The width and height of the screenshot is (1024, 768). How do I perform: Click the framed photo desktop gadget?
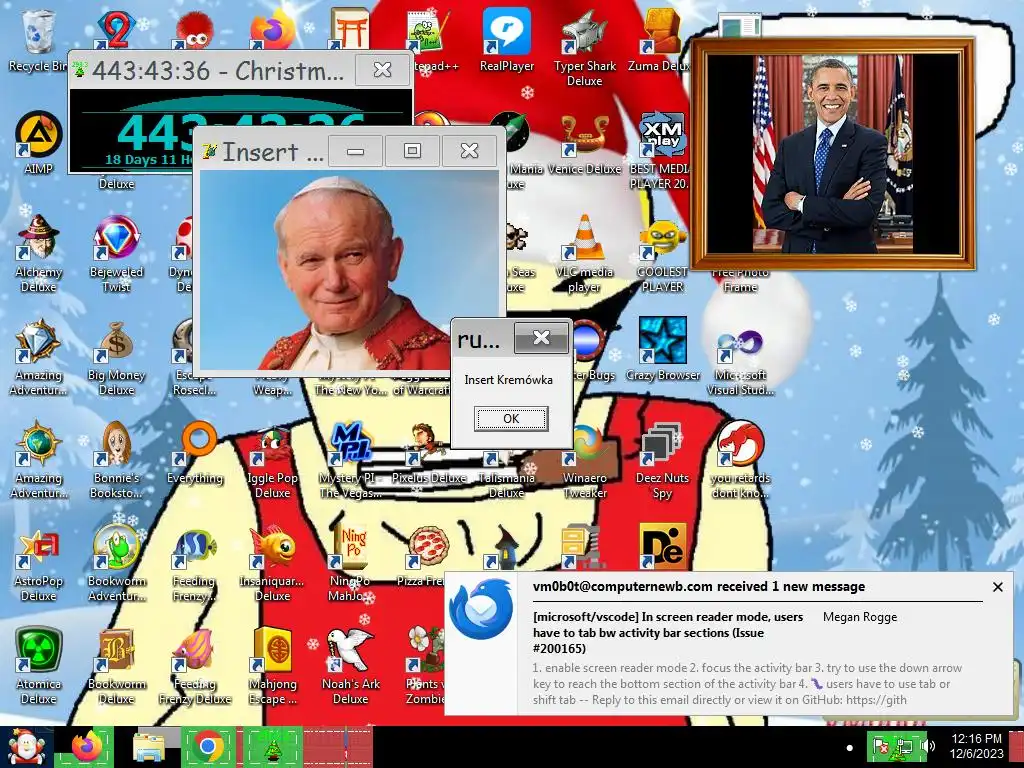click(833, 154)
